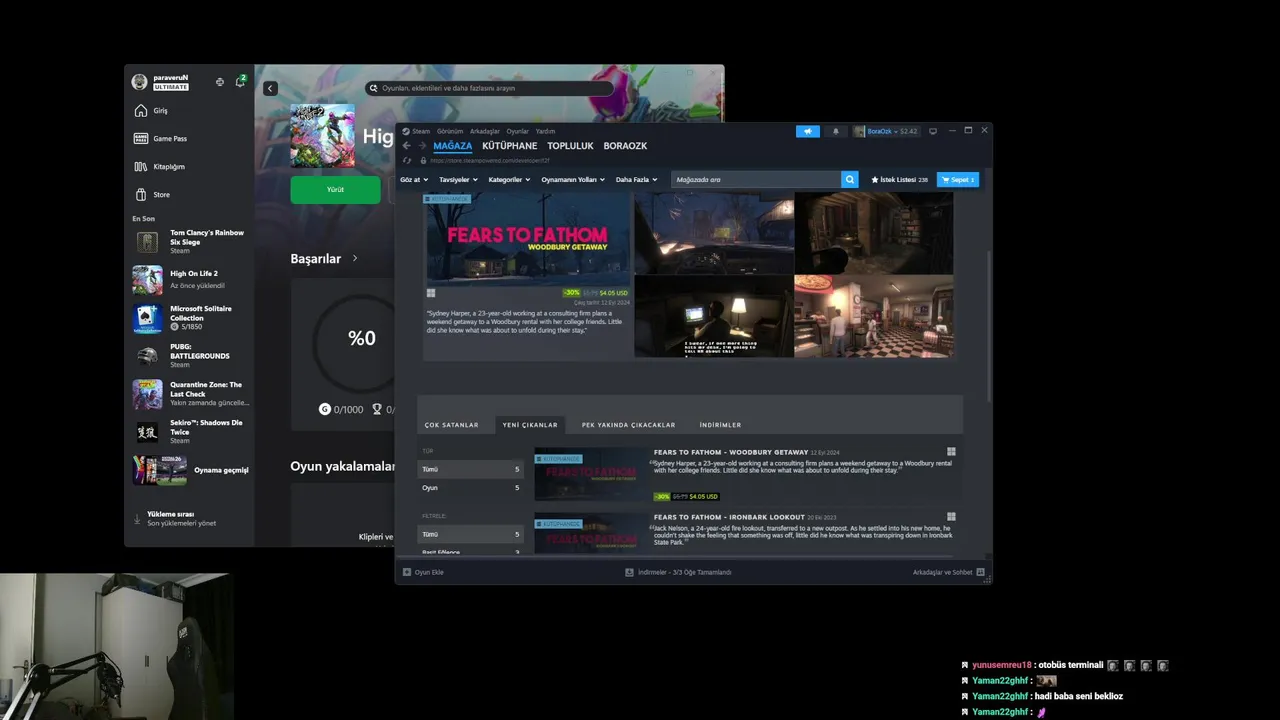This screenshot has height=720, width=1280.
Task: Open İndirmeler download status in Steam
Action: [678, 572]
